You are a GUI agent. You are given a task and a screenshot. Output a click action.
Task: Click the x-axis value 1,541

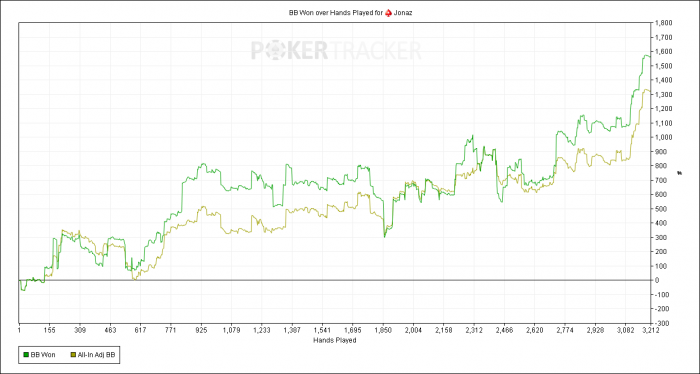[x=322, y=331]
